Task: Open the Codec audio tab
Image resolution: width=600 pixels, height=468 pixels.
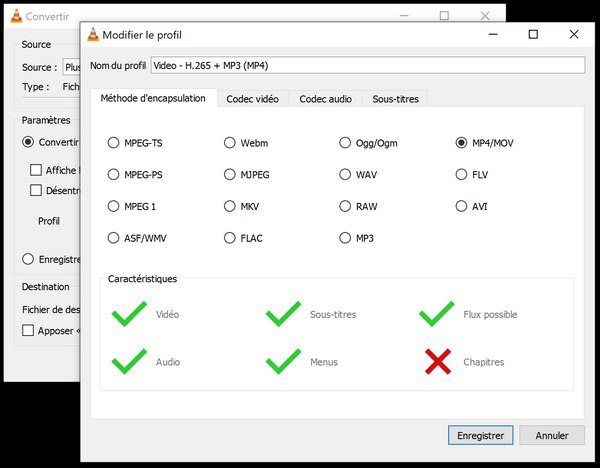Action: pyautogui.click(x=326, y=98)
